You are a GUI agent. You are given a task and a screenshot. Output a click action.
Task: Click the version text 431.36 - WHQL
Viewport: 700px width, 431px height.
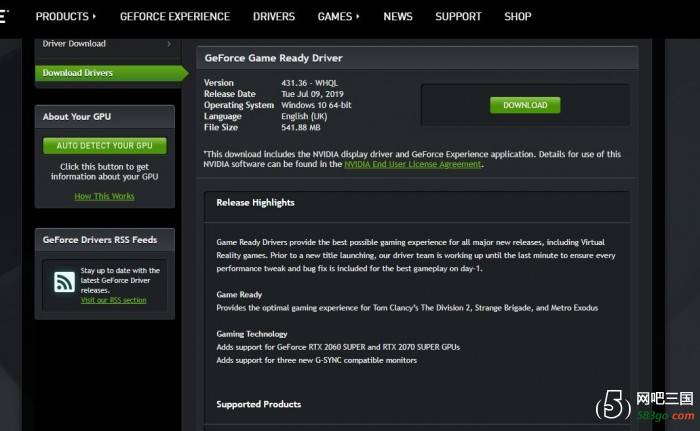pos(309,83)
